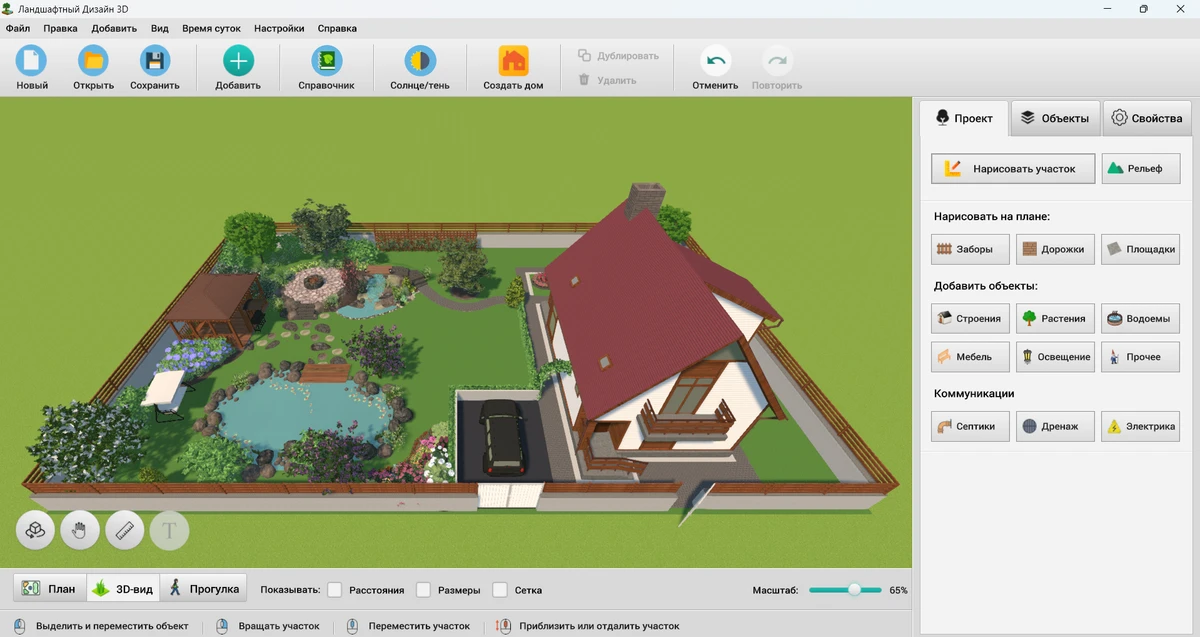Viewport: 1200px width, 637px height.
Task: Select the ruler measurement tool
Action: (x=125, y=530)
